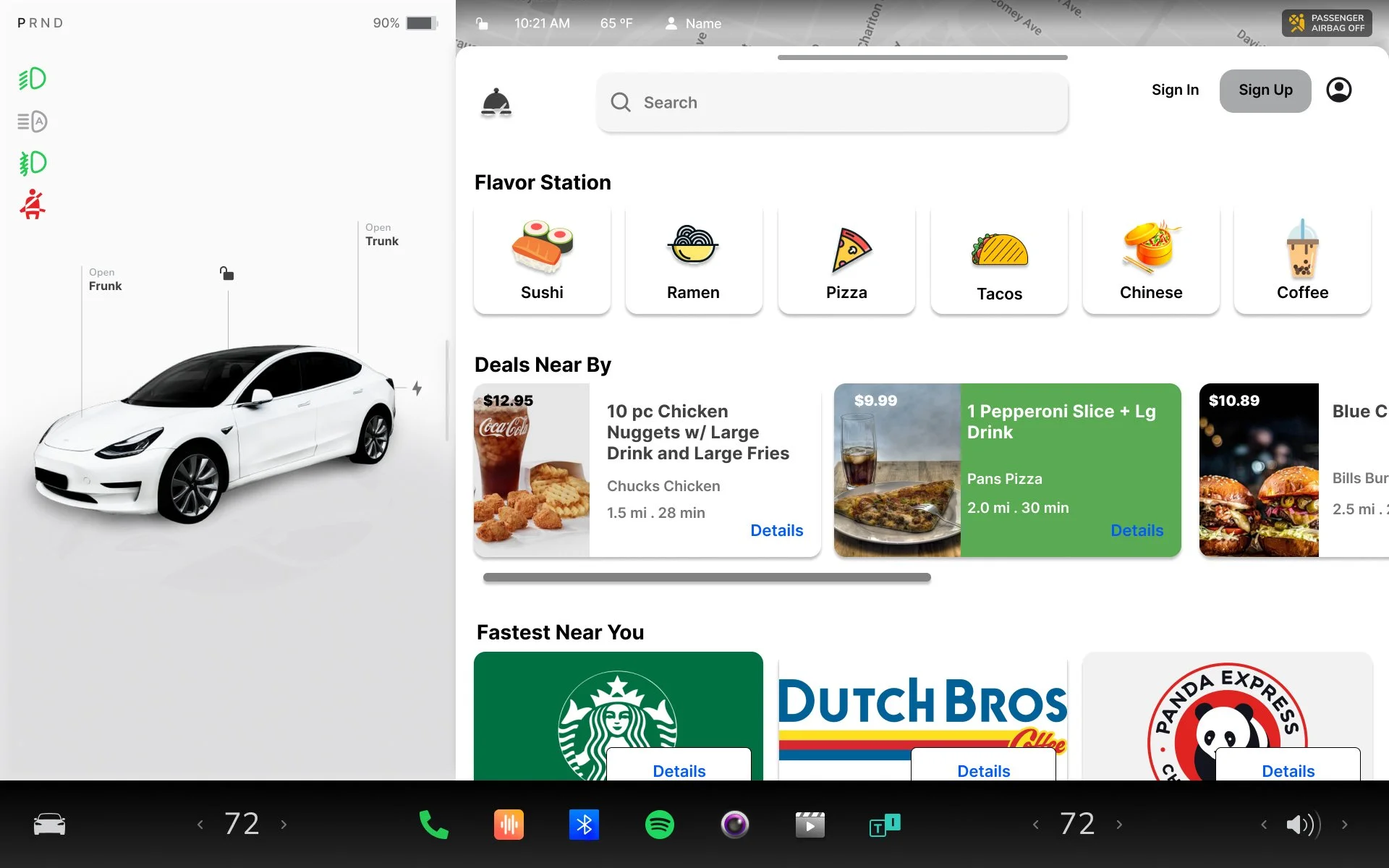
Task: Open the user profile avatar icon
Action: [1338, 90]
